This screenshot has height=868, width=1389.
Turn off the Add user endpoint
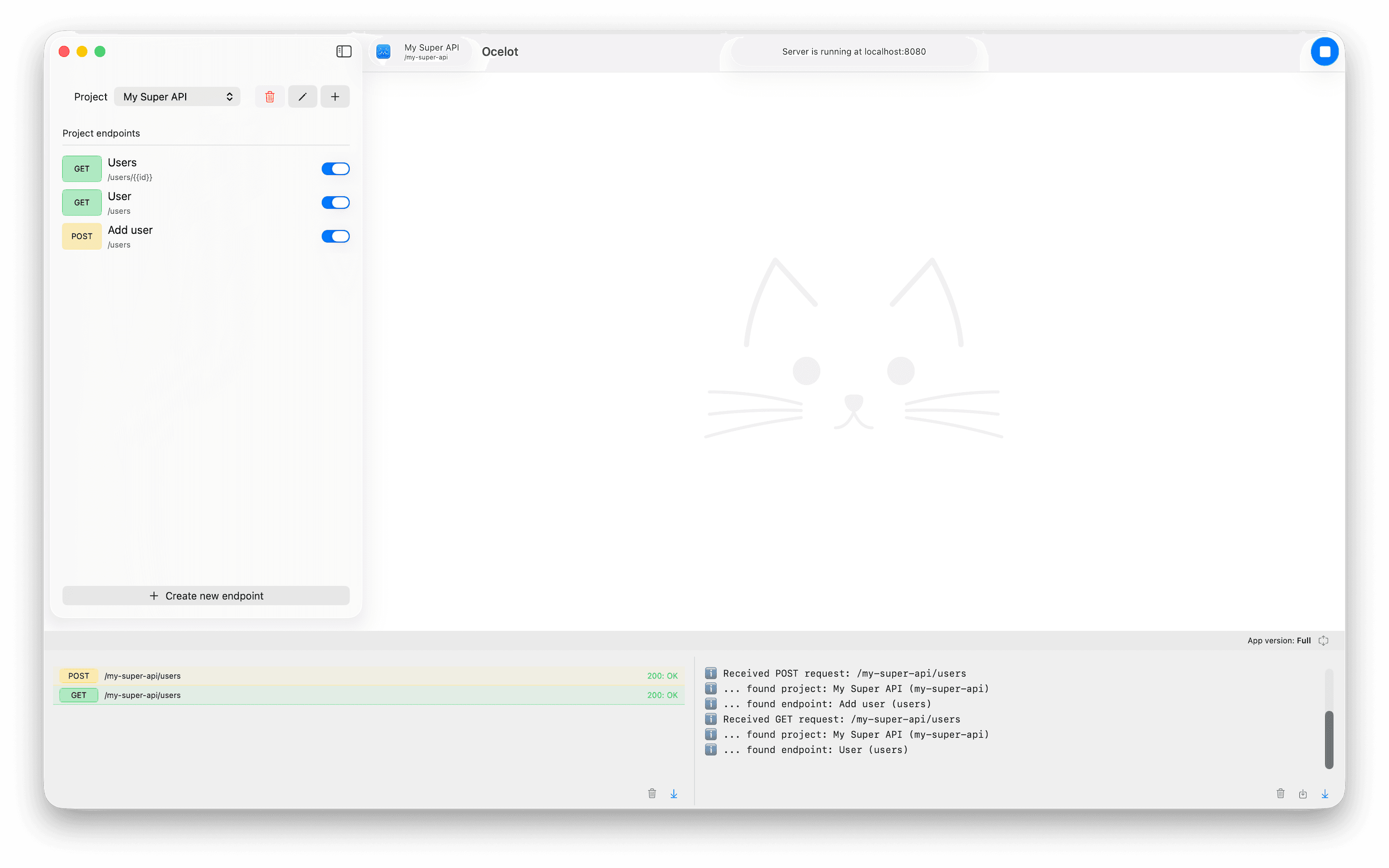pyautogui.click(x=335, y=236)
